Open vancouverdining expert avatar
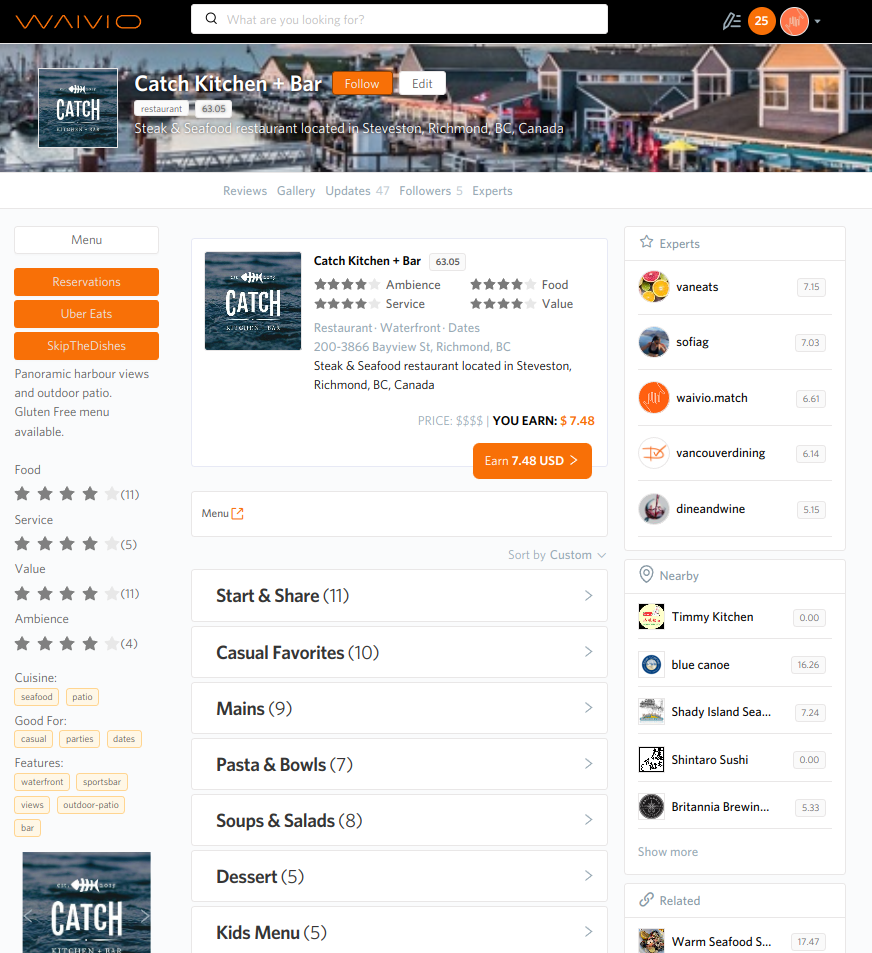 [x=654, y=453]
